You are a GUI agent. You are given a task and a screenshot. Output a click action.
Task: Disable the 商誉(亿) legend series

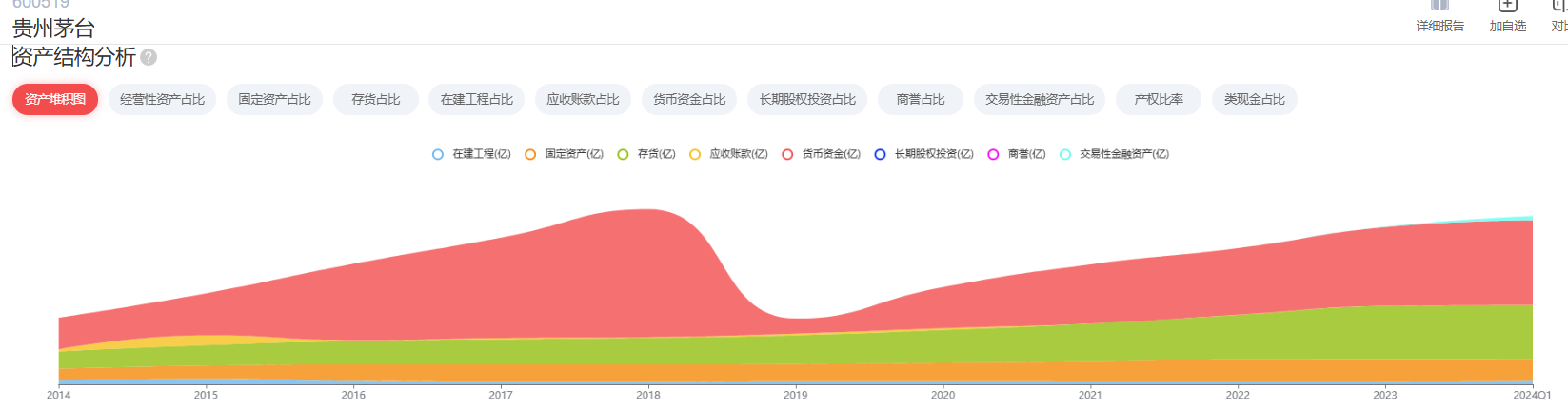(x=1017, y=154)
